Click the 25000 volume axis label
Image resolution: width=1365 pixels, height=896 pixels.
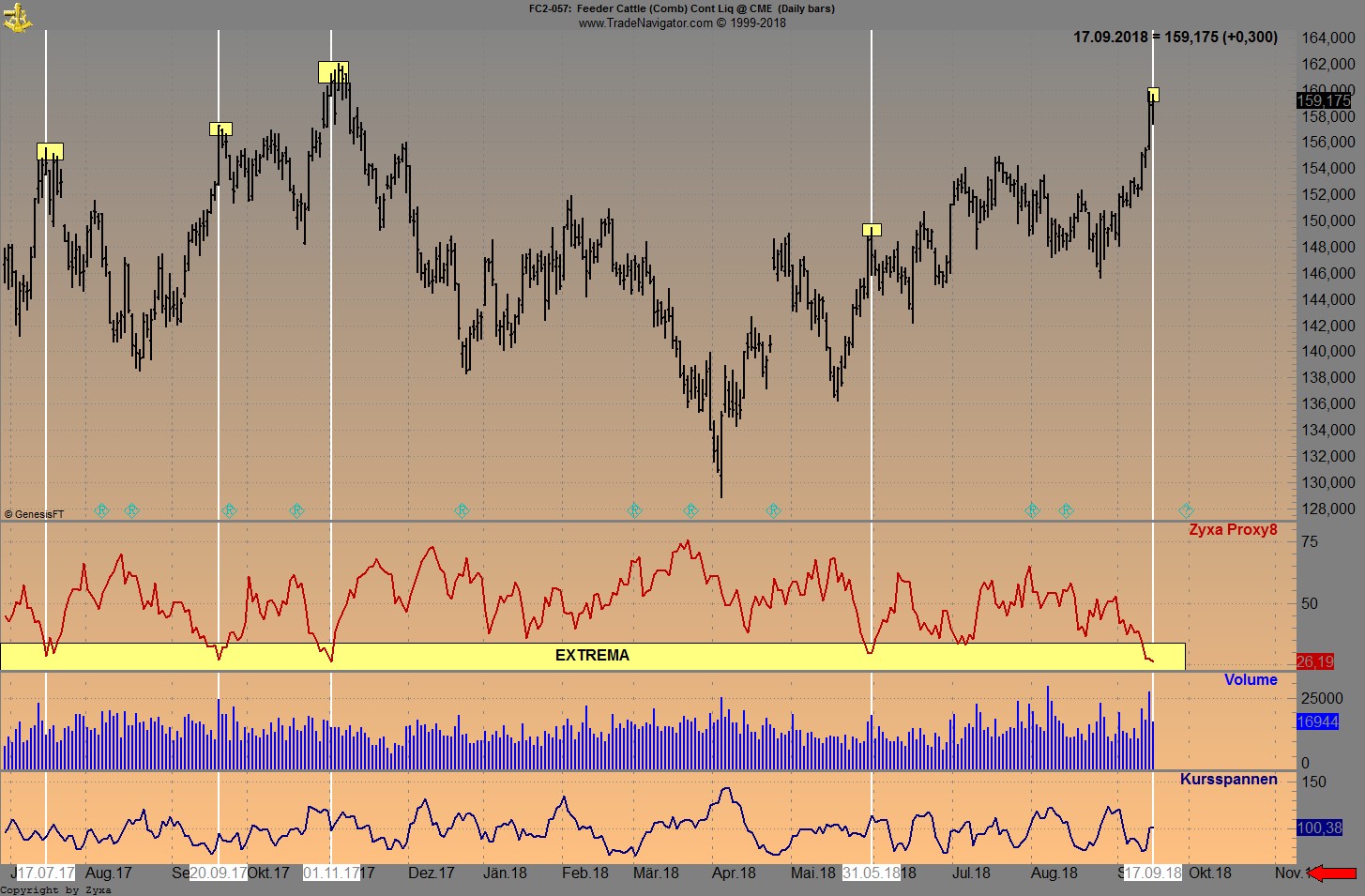pos(1322,698)
